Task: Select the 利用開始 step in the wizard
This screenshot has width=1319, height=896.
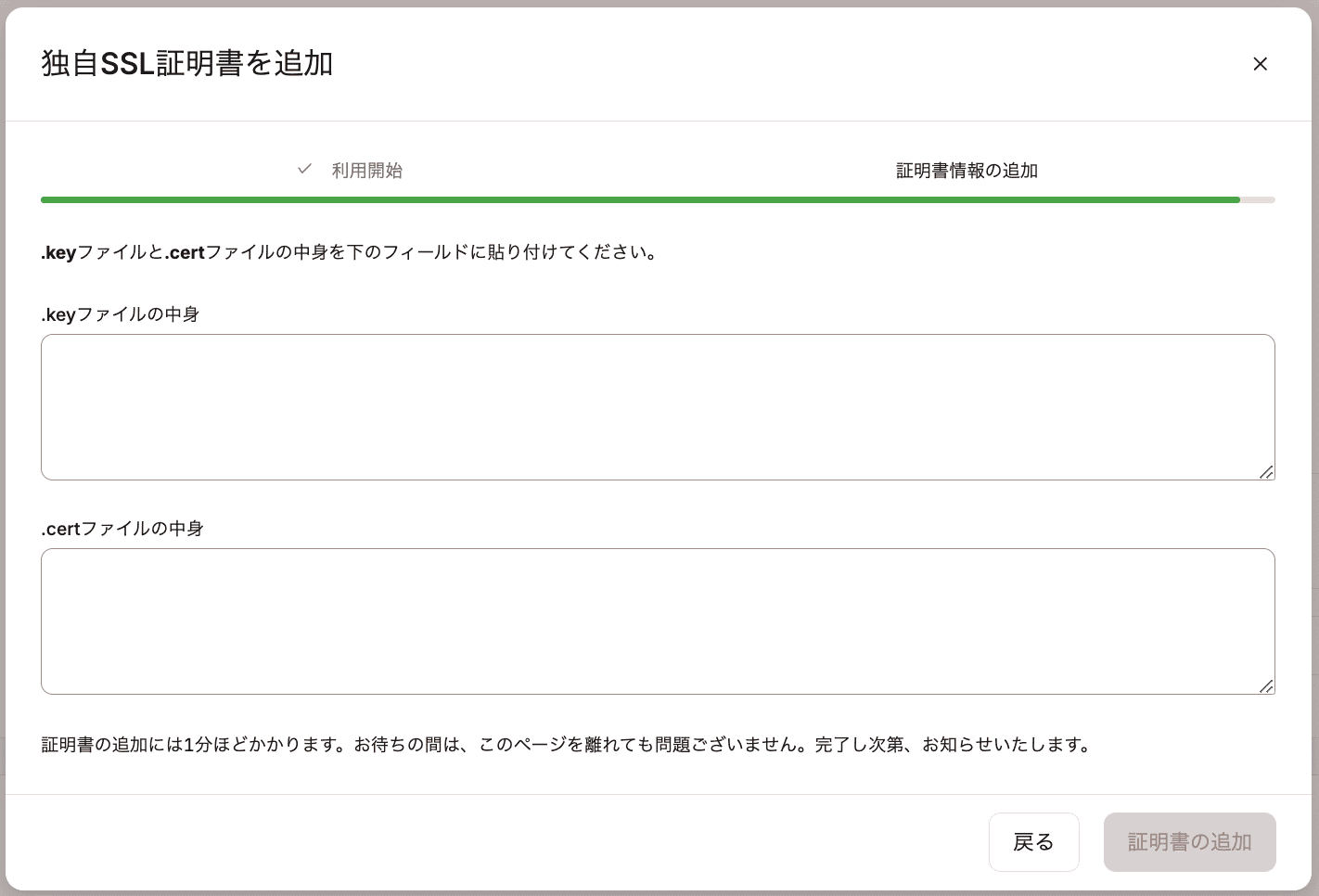Action: 367,170
